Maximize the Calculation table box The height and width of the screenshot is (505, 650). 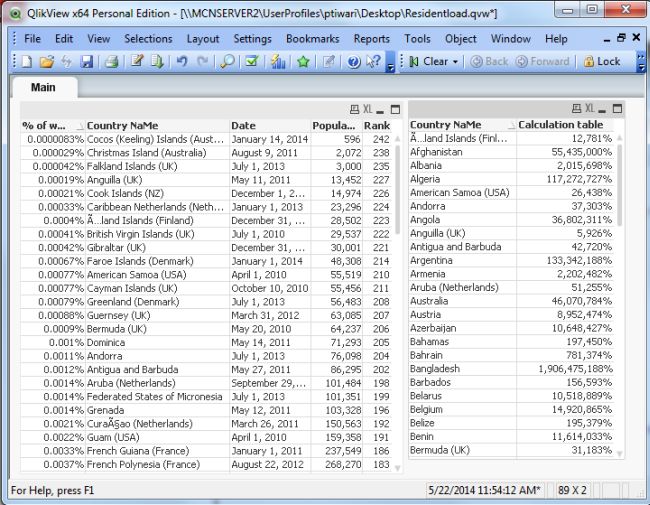618,109
